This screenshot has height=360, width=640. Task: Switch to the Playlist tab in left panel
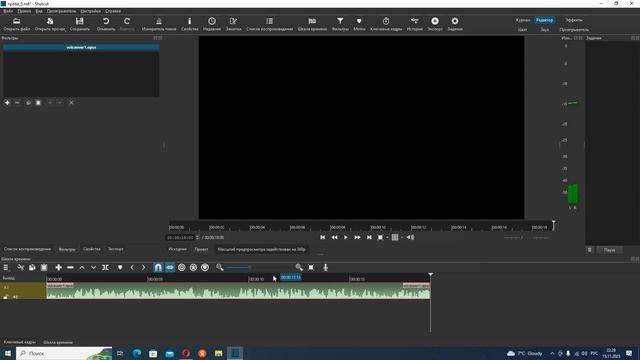pos(27,249)
